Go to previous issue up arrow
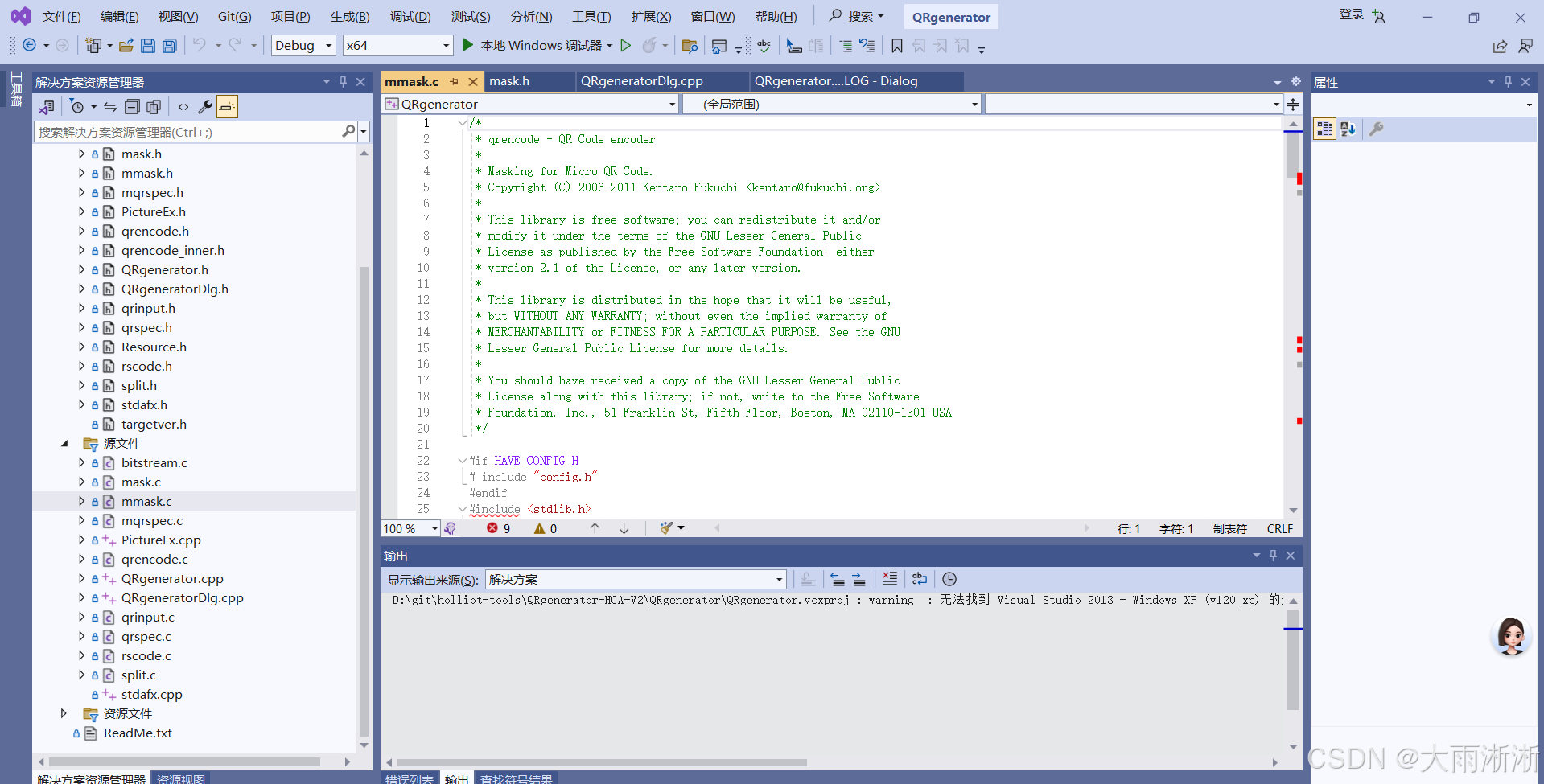 (595, 528)
